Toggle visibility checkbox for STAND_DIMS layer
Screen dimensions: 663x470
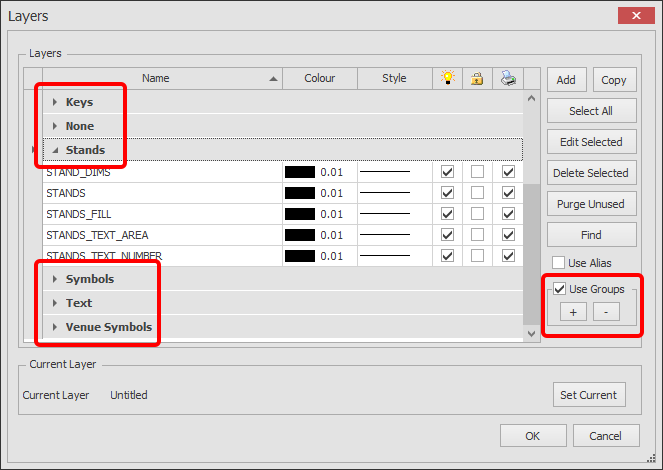pyautogui.click(x=447, y=172)
